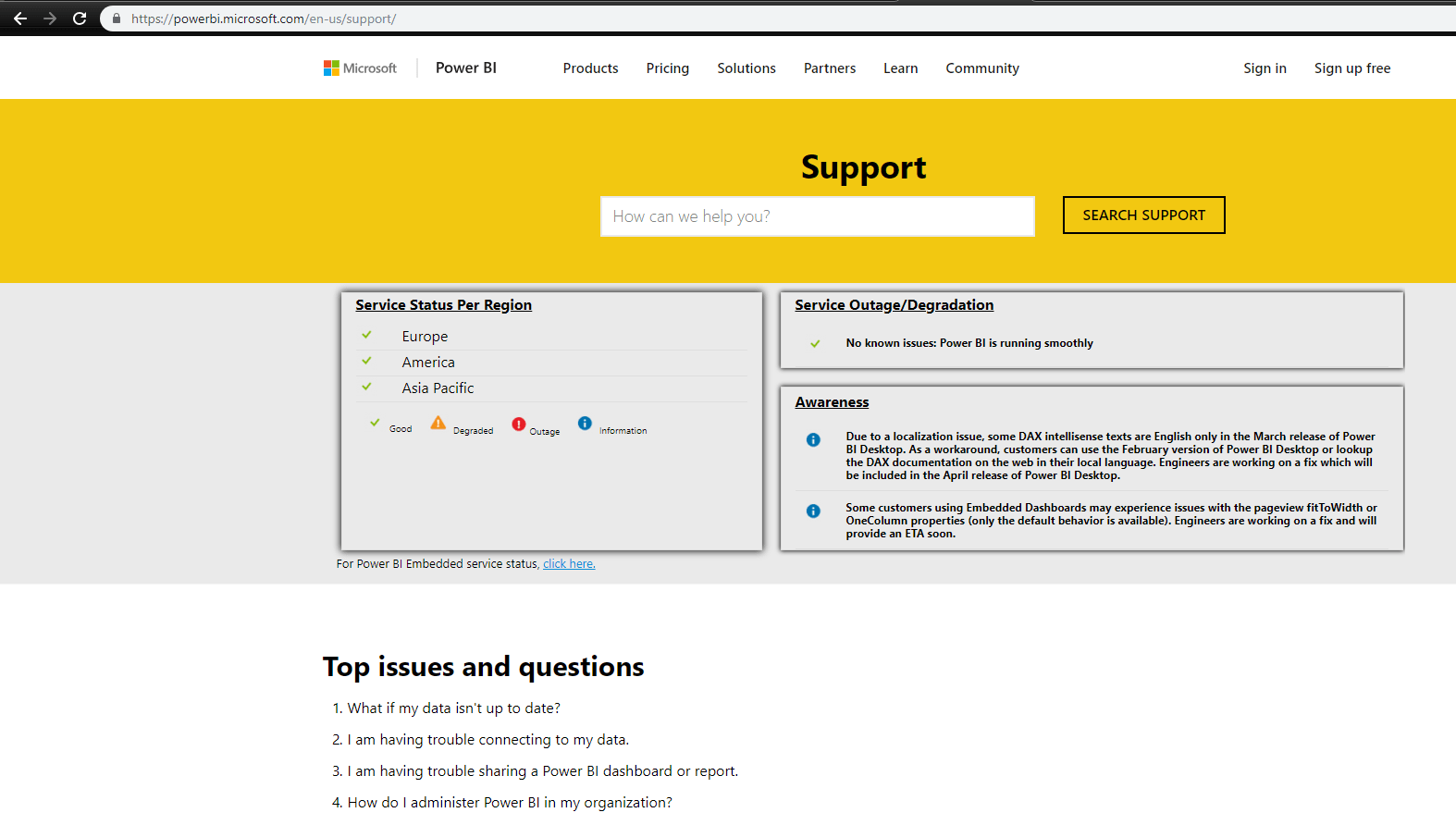Click the green check next to Europe
1456x825 pixels.
pos(367,335)
